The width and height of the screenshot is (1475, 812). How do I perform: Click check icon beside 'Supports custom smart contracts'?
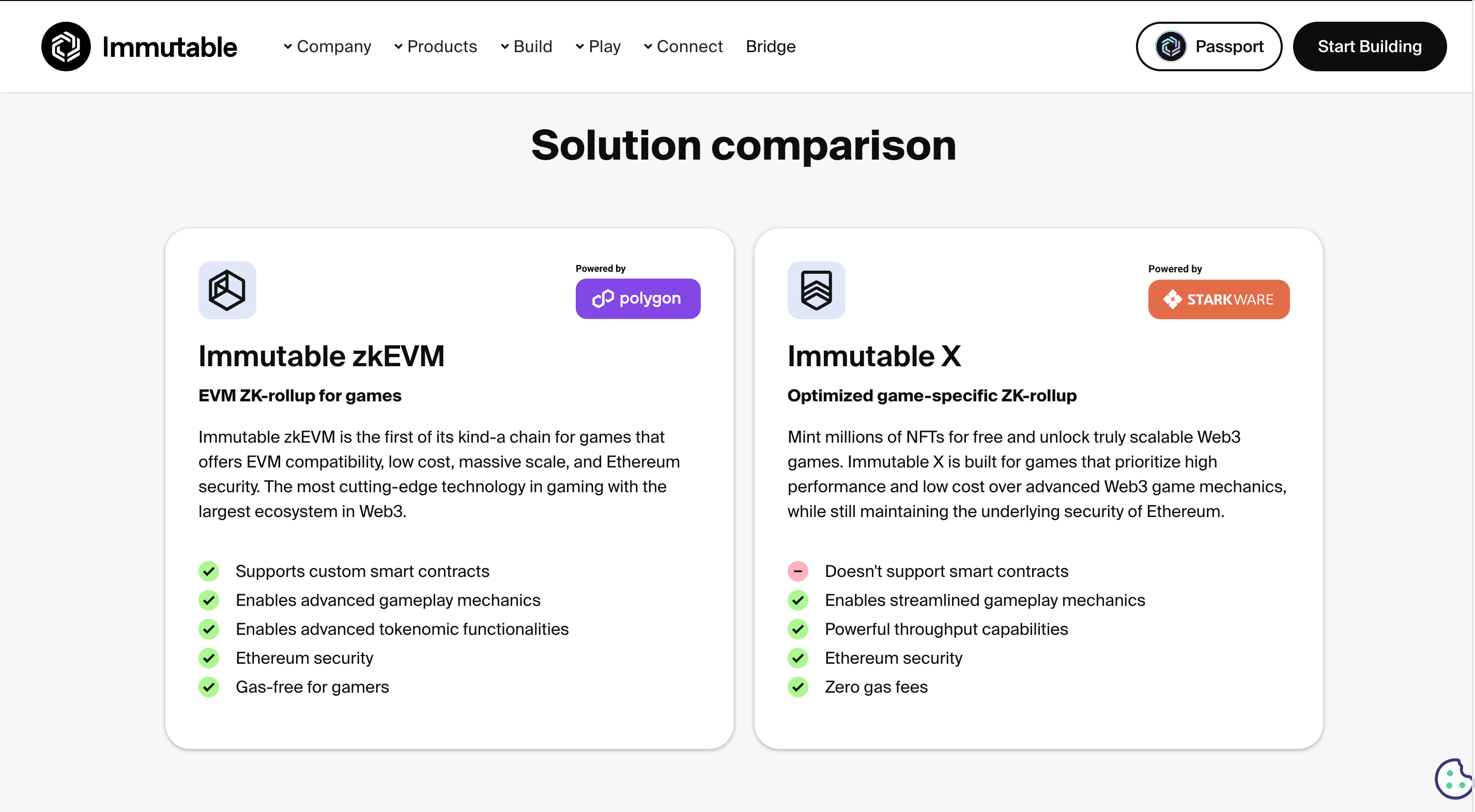(209, 571)
